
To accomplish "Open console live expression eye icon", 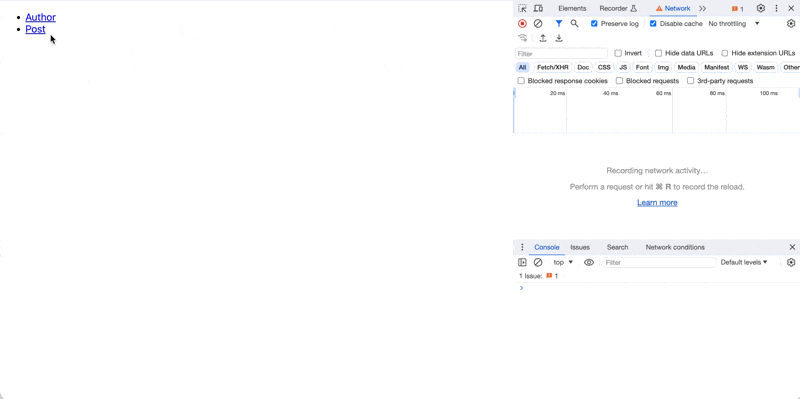I will pyautogui.click(x=589, y=262).
